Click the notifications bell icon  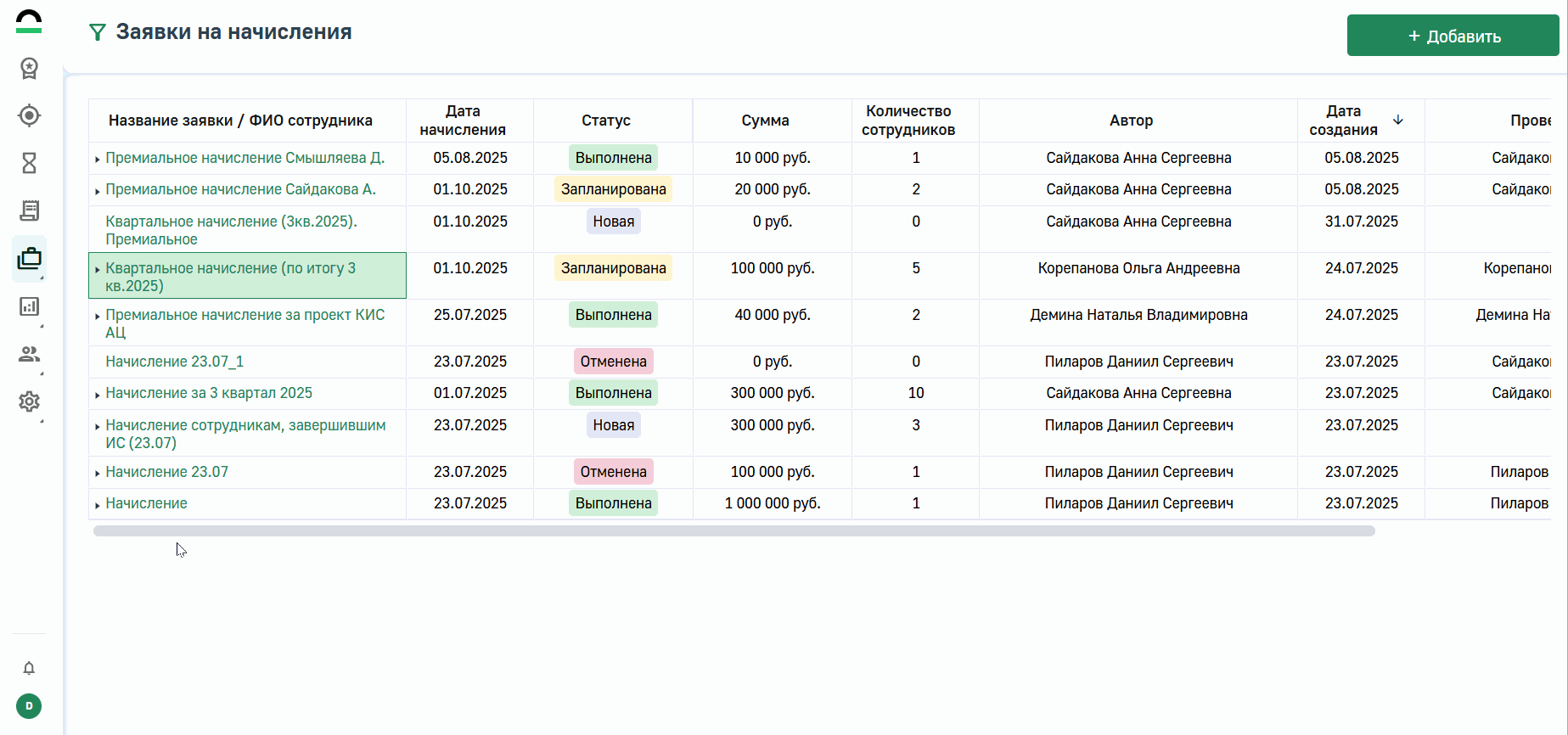click(x=29, y=669)
